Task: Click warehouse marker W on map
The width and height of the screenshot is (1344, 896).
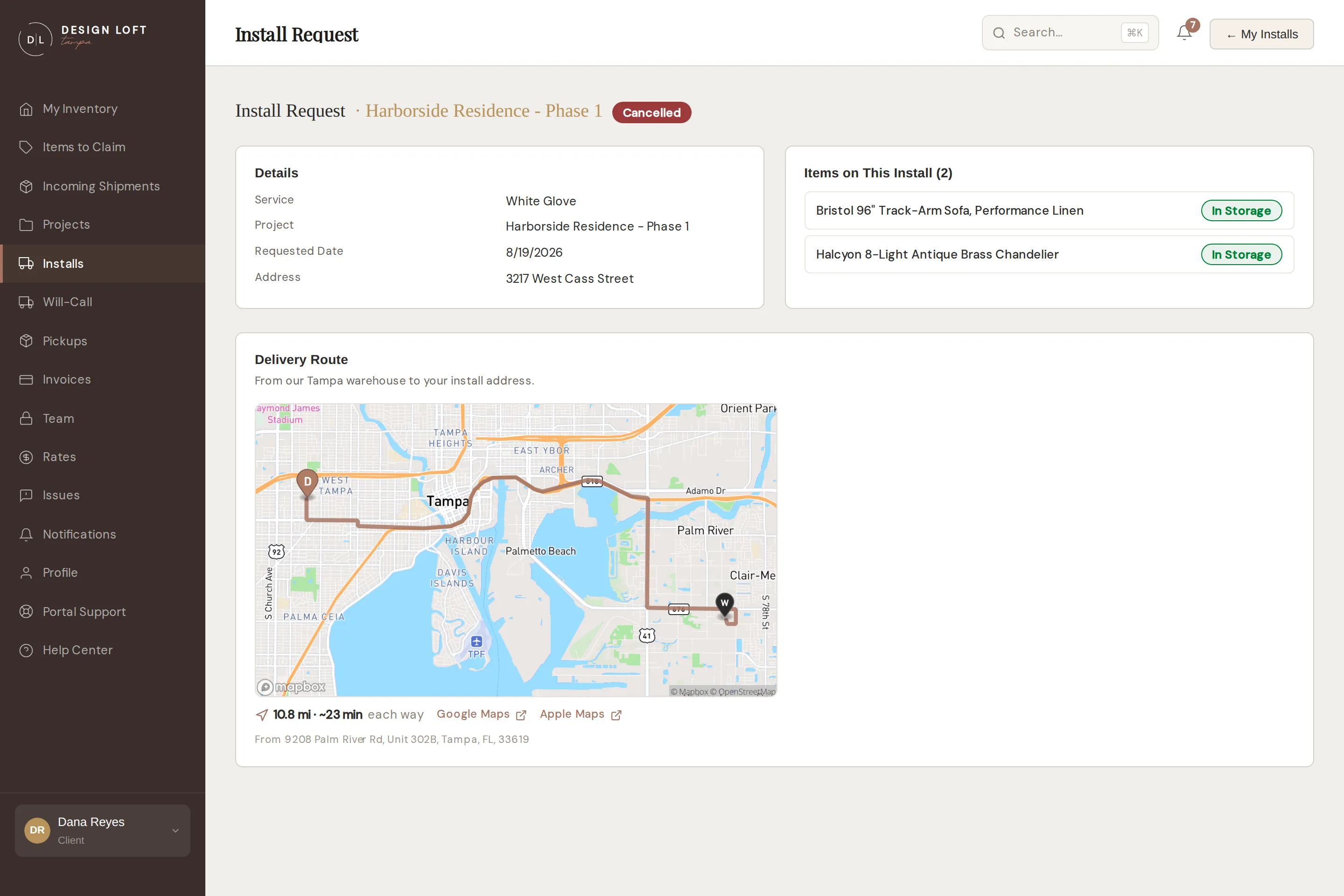Action: tap(725, 605)
